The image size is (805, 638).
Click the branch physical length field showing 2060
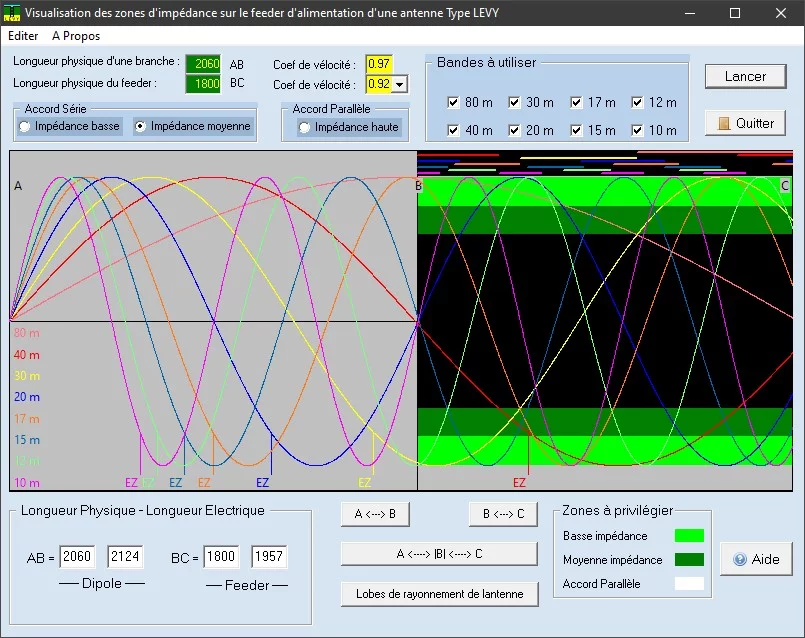[x=206, y=64]
